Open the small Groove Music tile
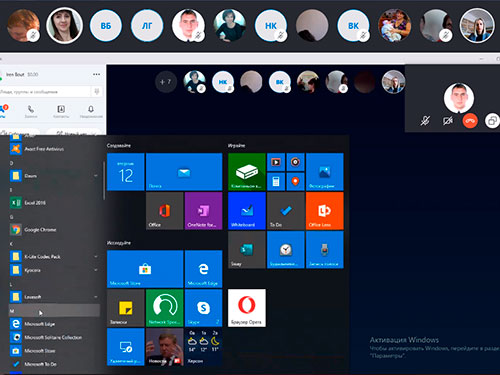The image size is (500, 375). [x=295, y=162]
